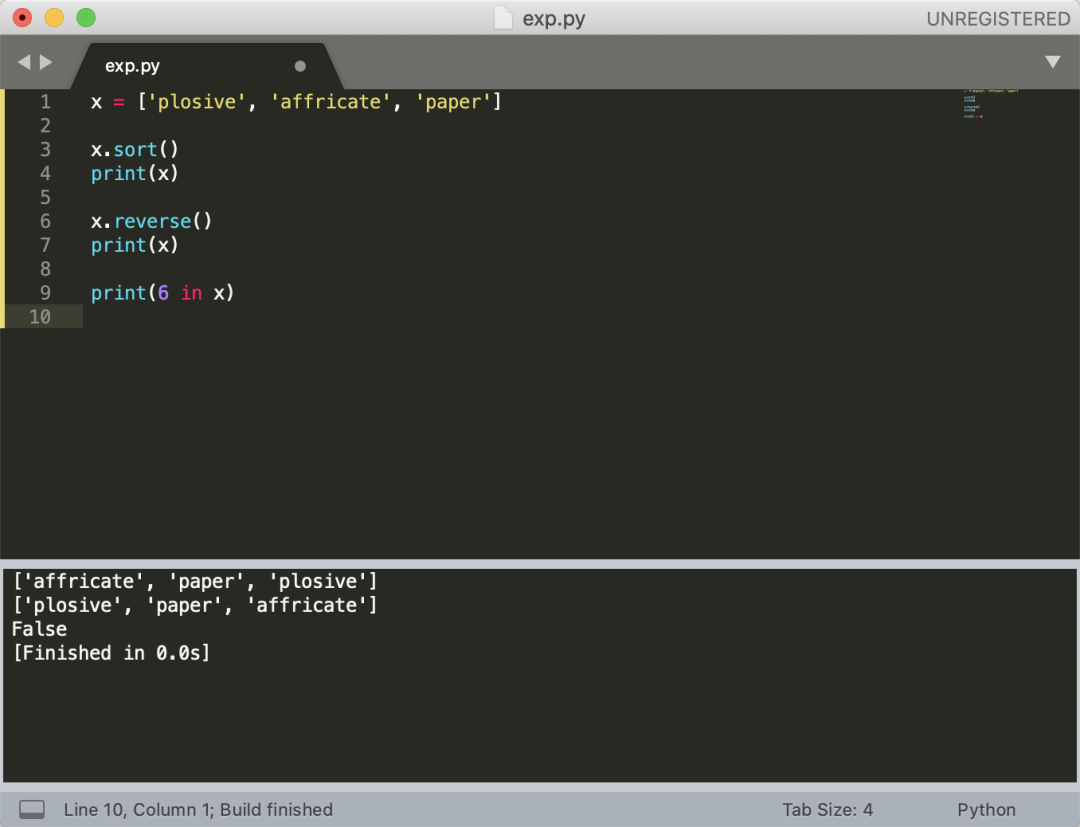Click the [Finished in 0.0s] output line
This screenshot has height=827, width=1080.
[111, 653]
